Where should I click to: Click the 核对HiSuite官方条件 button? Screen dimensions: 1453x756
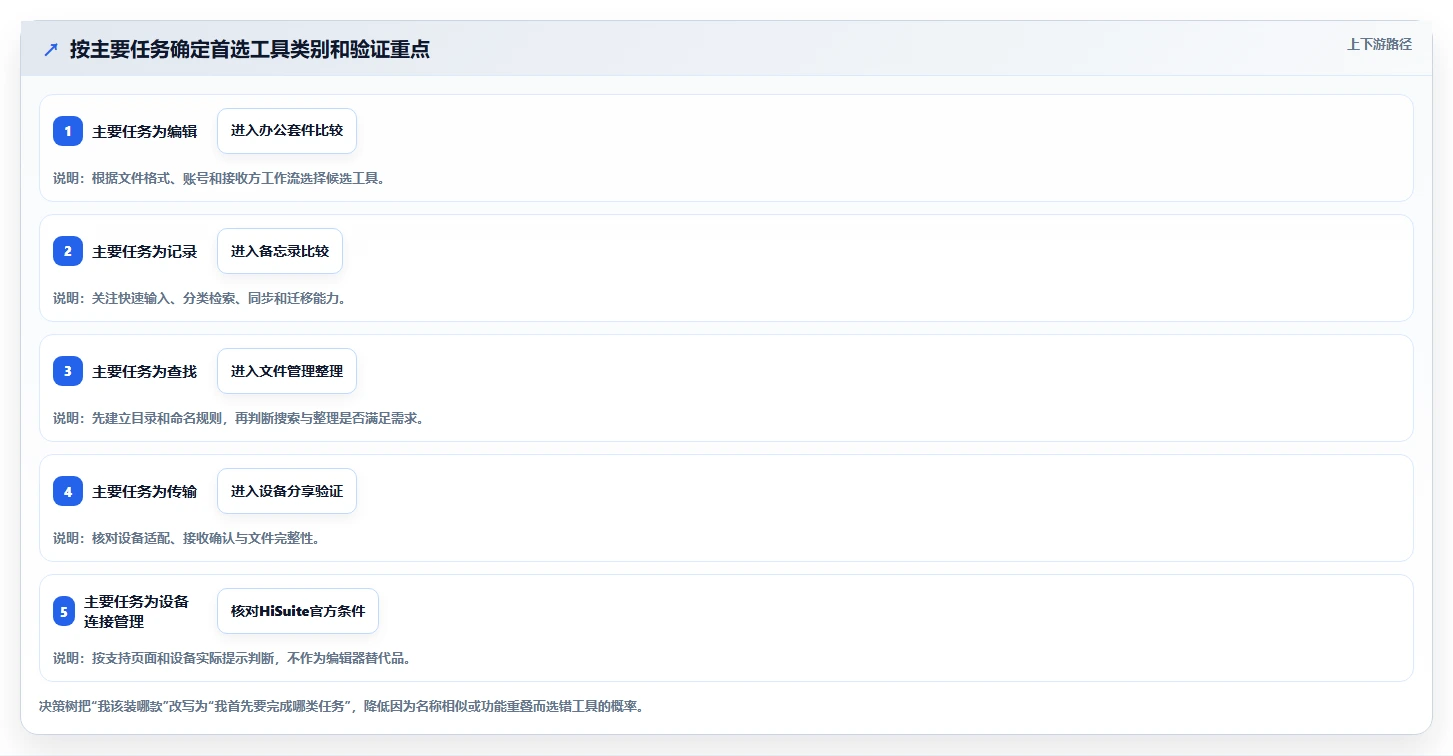(298, 611)
